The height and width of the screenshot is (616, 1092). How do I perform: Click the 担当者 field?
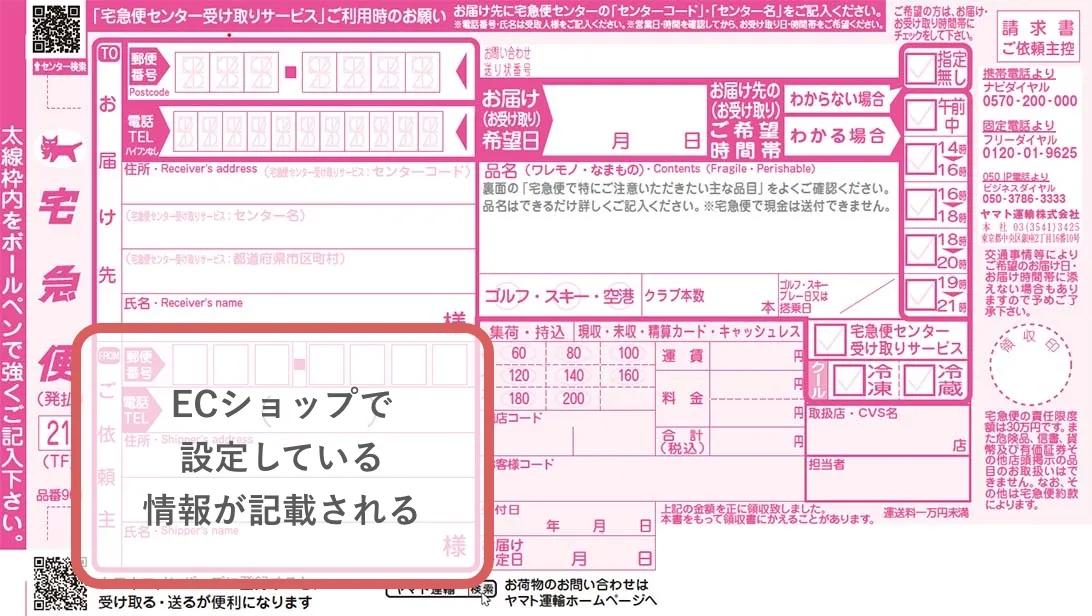pos(887,478)
